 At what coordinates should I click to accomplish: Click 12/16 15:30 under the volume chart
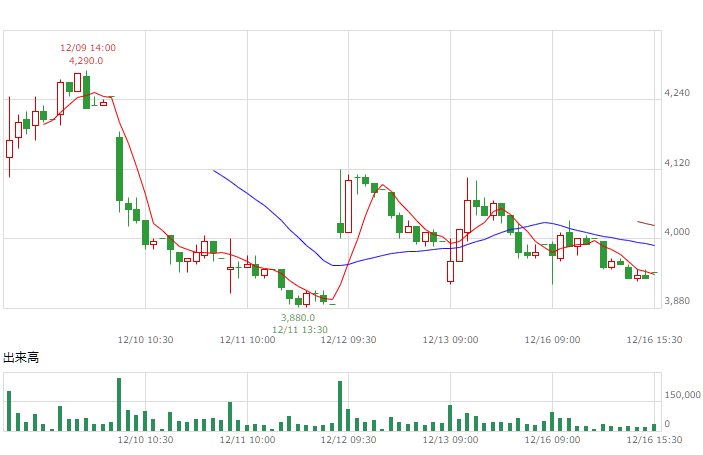(x=655, y=439)
